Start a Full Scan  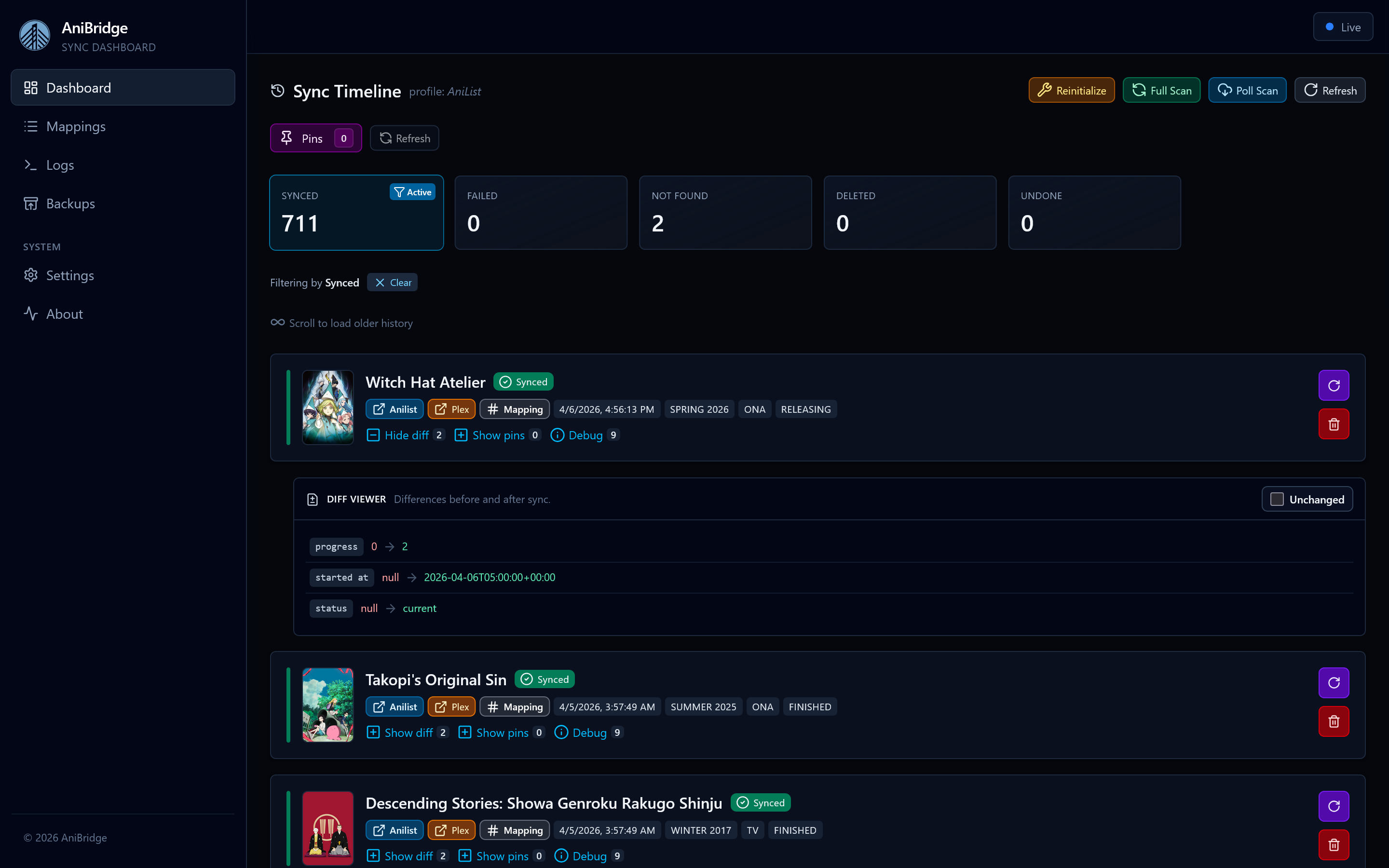(x=1161, y=91)
